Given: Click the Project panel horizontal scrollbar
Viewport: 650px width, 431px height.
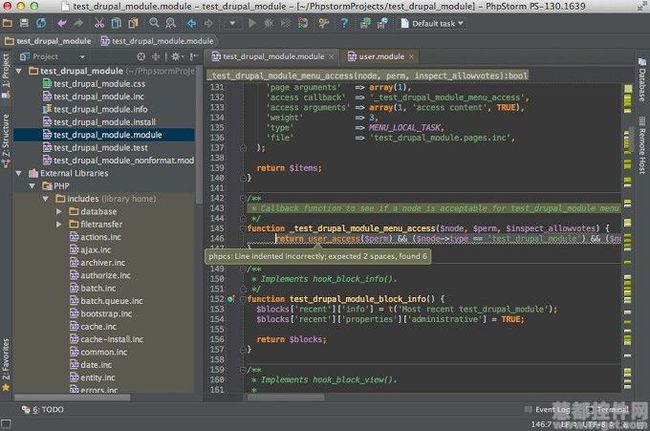Looking at the screenshot, I should (x=73, y=397).
